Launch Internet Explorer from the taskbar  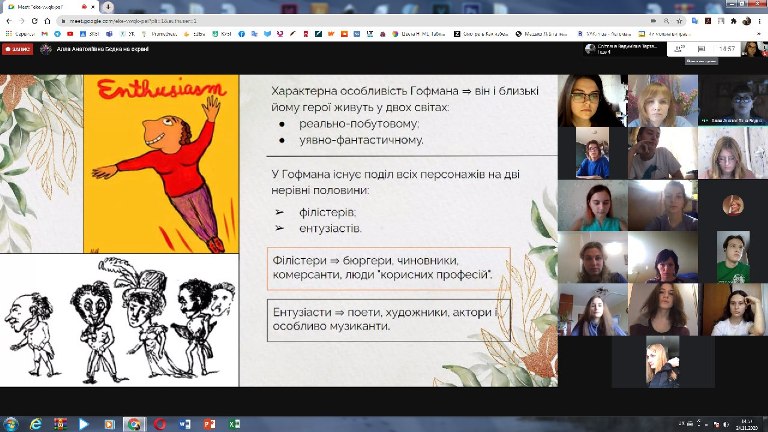pyautogui.click(x=35, y=424)
